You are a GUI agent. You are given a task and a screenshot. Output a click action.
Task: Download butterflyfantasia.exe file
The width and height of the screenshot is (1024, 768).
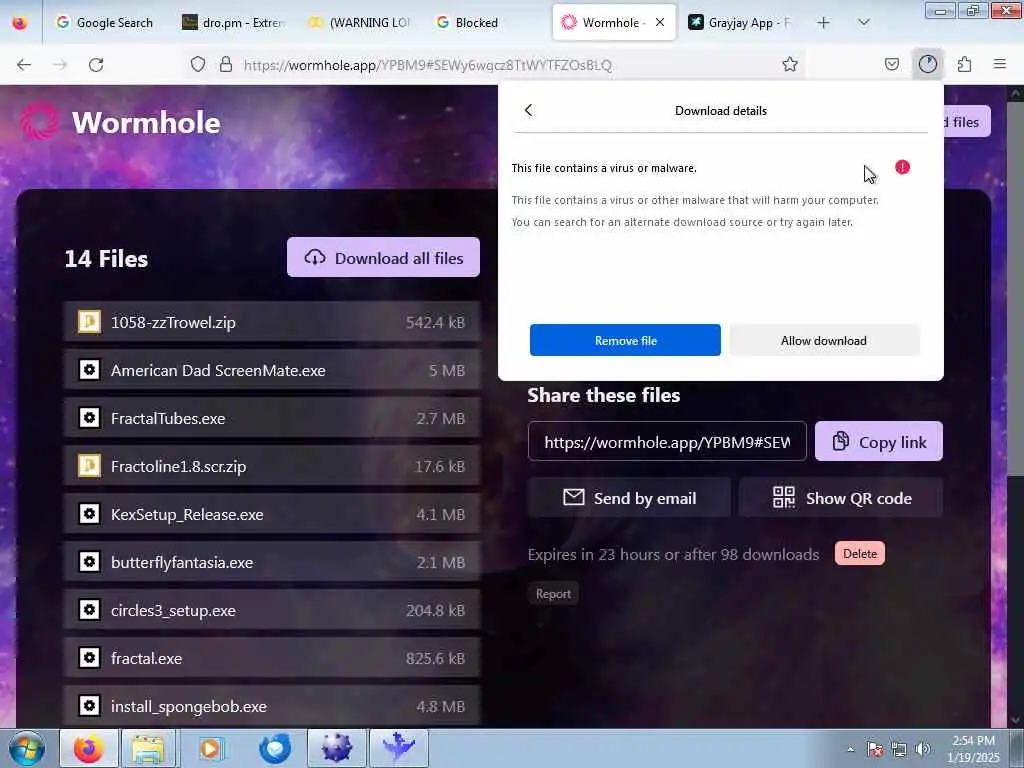coord(272,562)
